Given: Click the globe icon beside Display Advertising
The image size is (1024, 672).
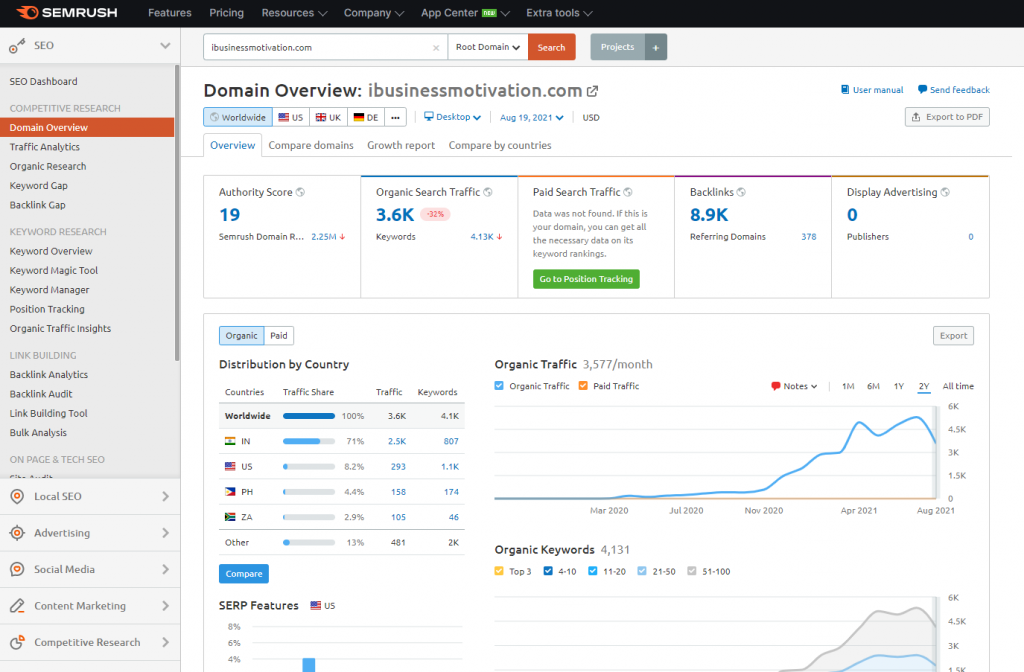Looking at the screenshot, I should pos(945,192).
